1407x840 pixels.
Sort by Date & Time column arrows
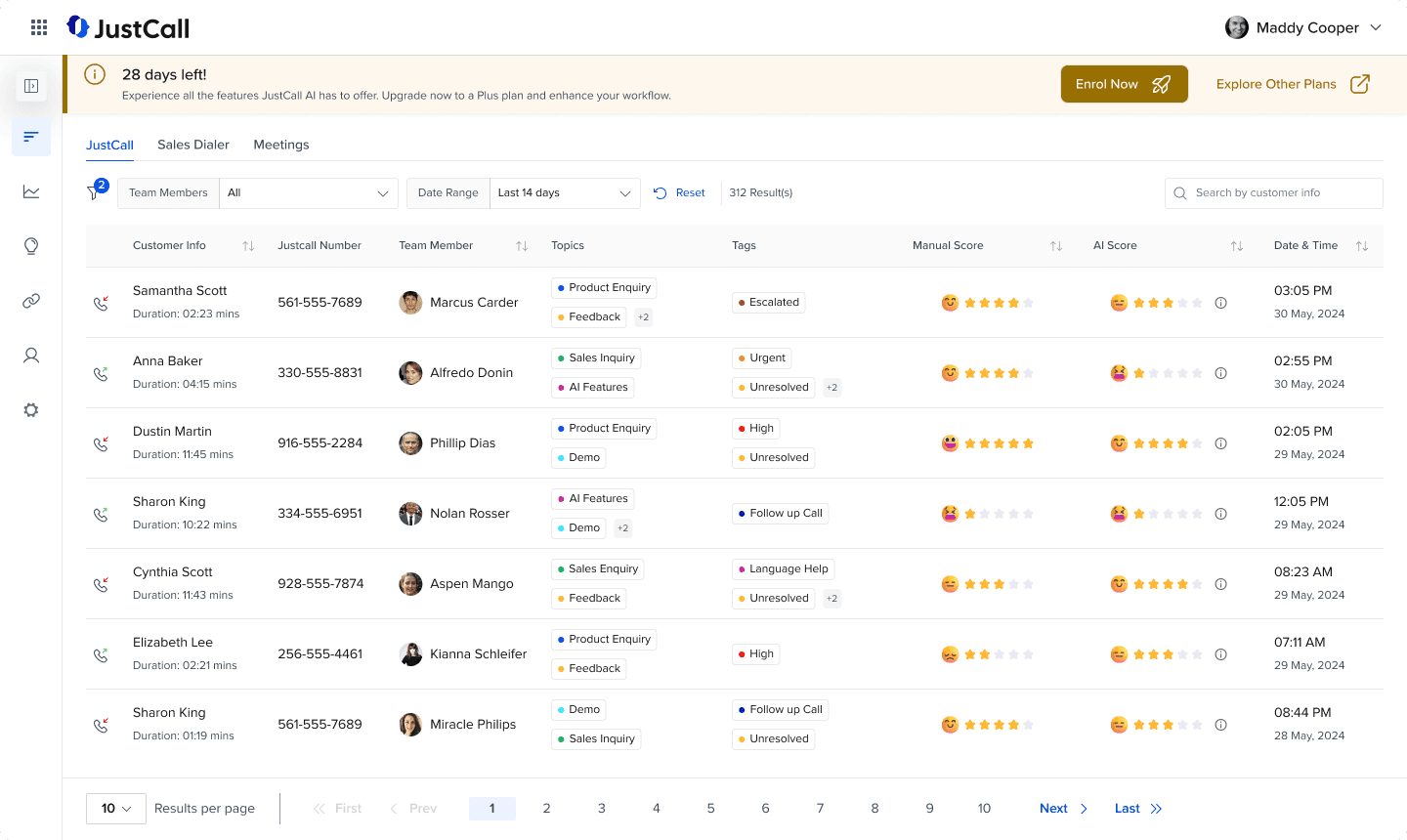[x=1362, y=246]
